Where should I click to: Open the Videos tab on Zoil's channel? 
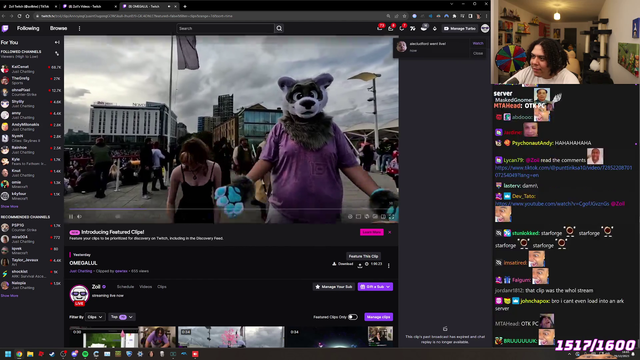(x=146, y=287)
